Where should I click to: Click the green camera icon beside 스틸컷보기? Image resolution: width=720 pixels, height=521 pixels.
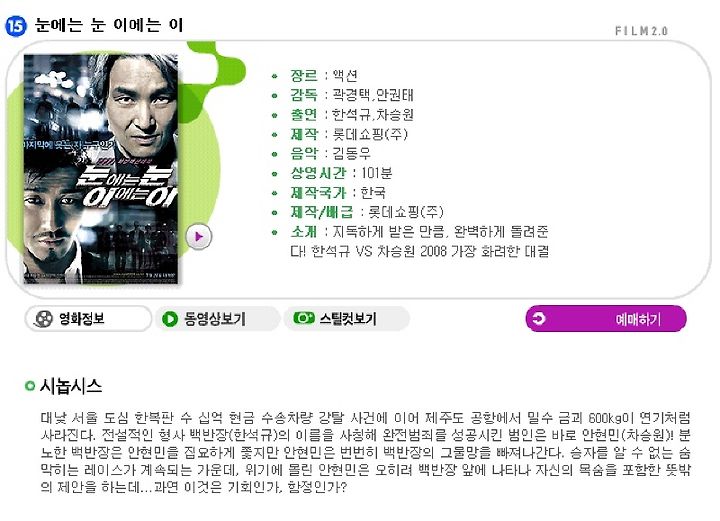tap(304, 318)
